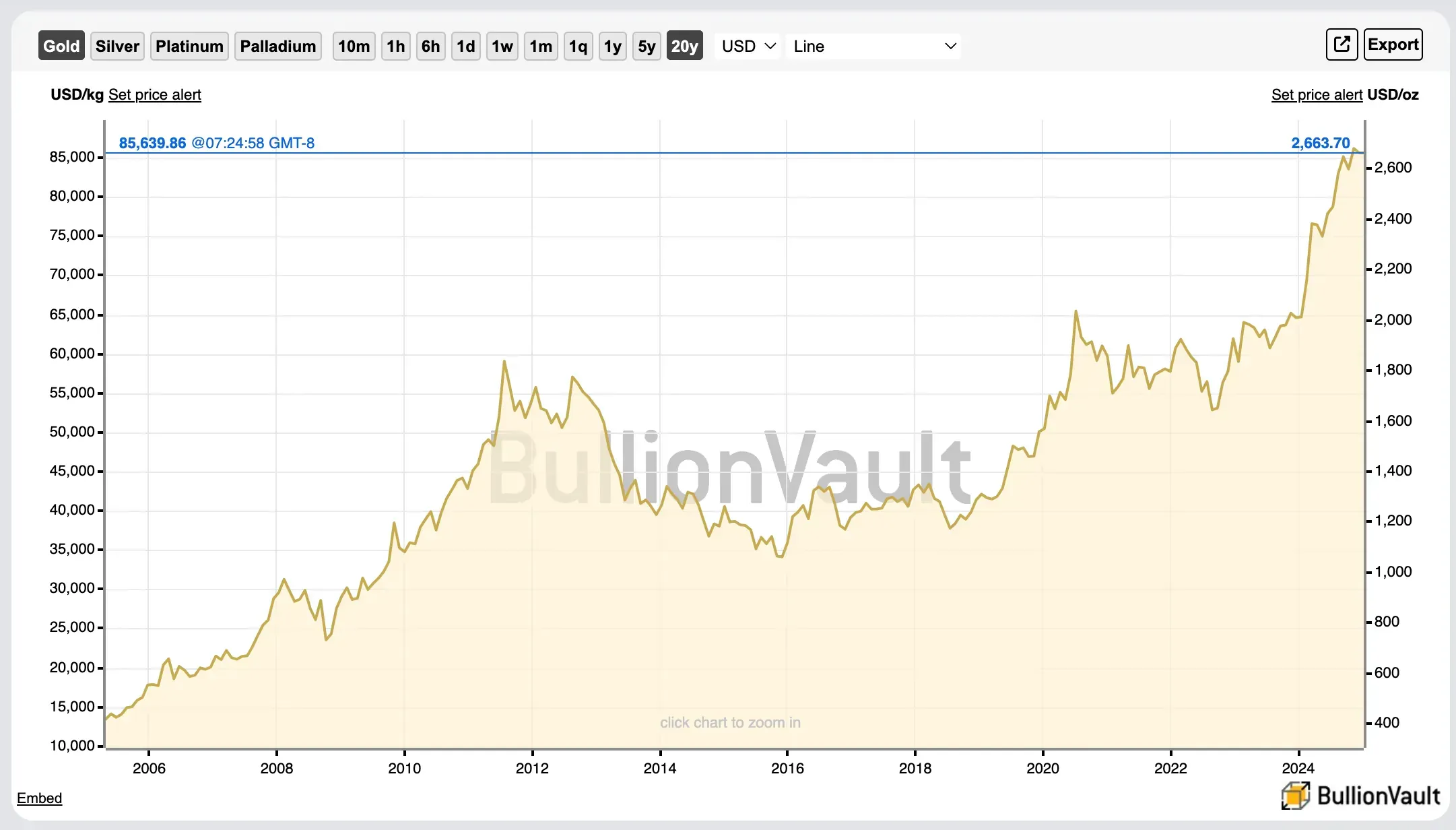
Task: Select the 1y timeframe view
Action: (612, 46)
